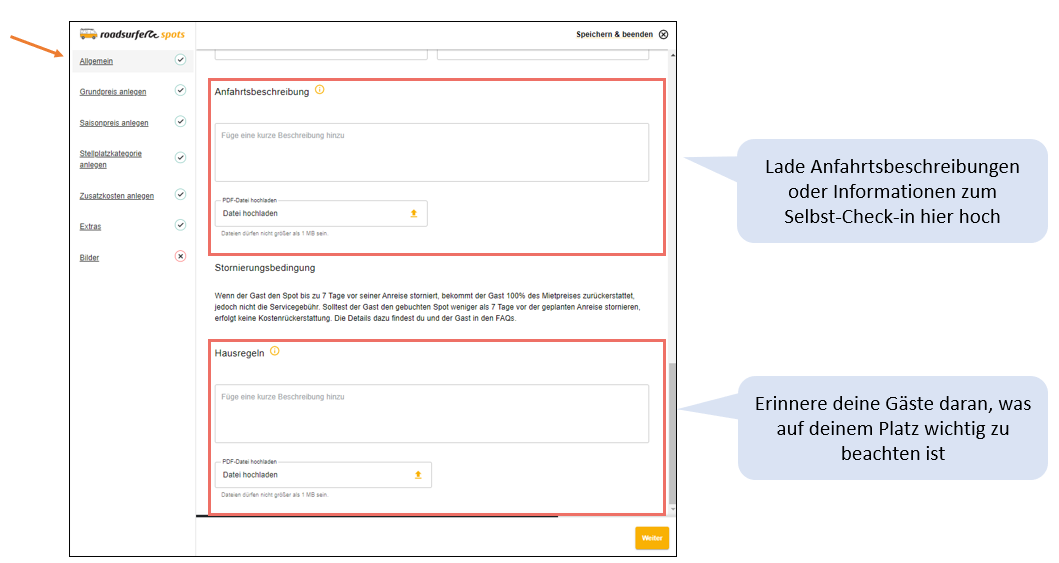Click the Anfahrtsbeschreibung heading text
This screenshot has width=1059, height=563.
[262, 92]
